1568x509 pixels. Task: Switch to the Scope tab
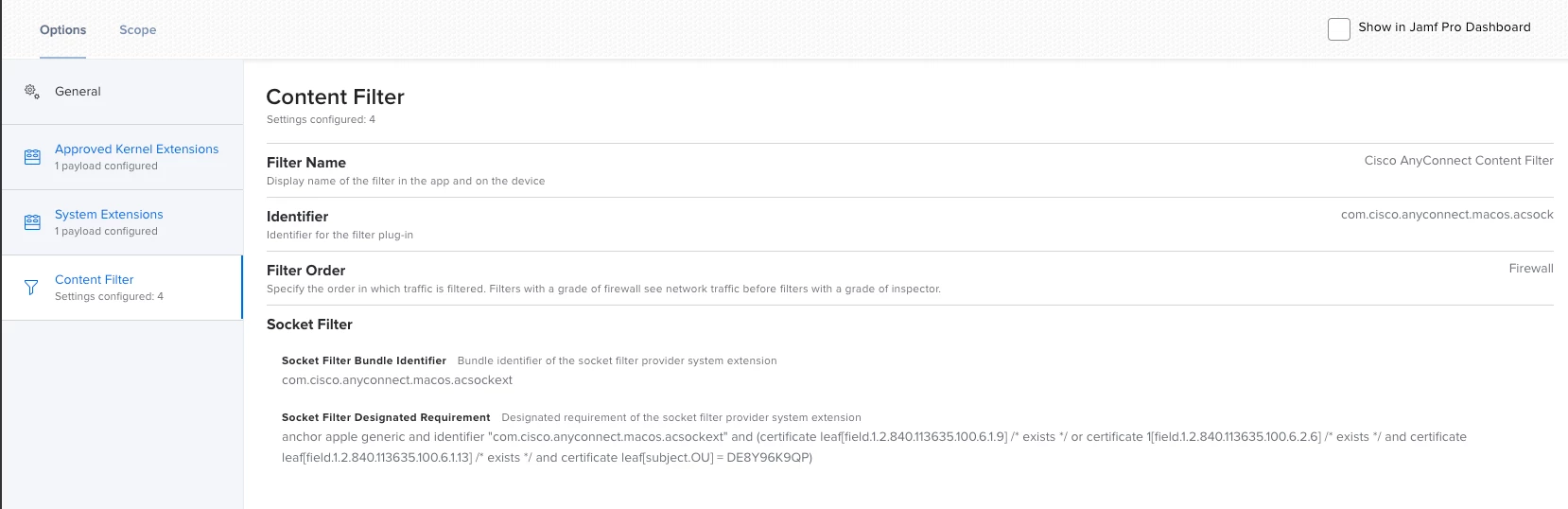(138, 30)
